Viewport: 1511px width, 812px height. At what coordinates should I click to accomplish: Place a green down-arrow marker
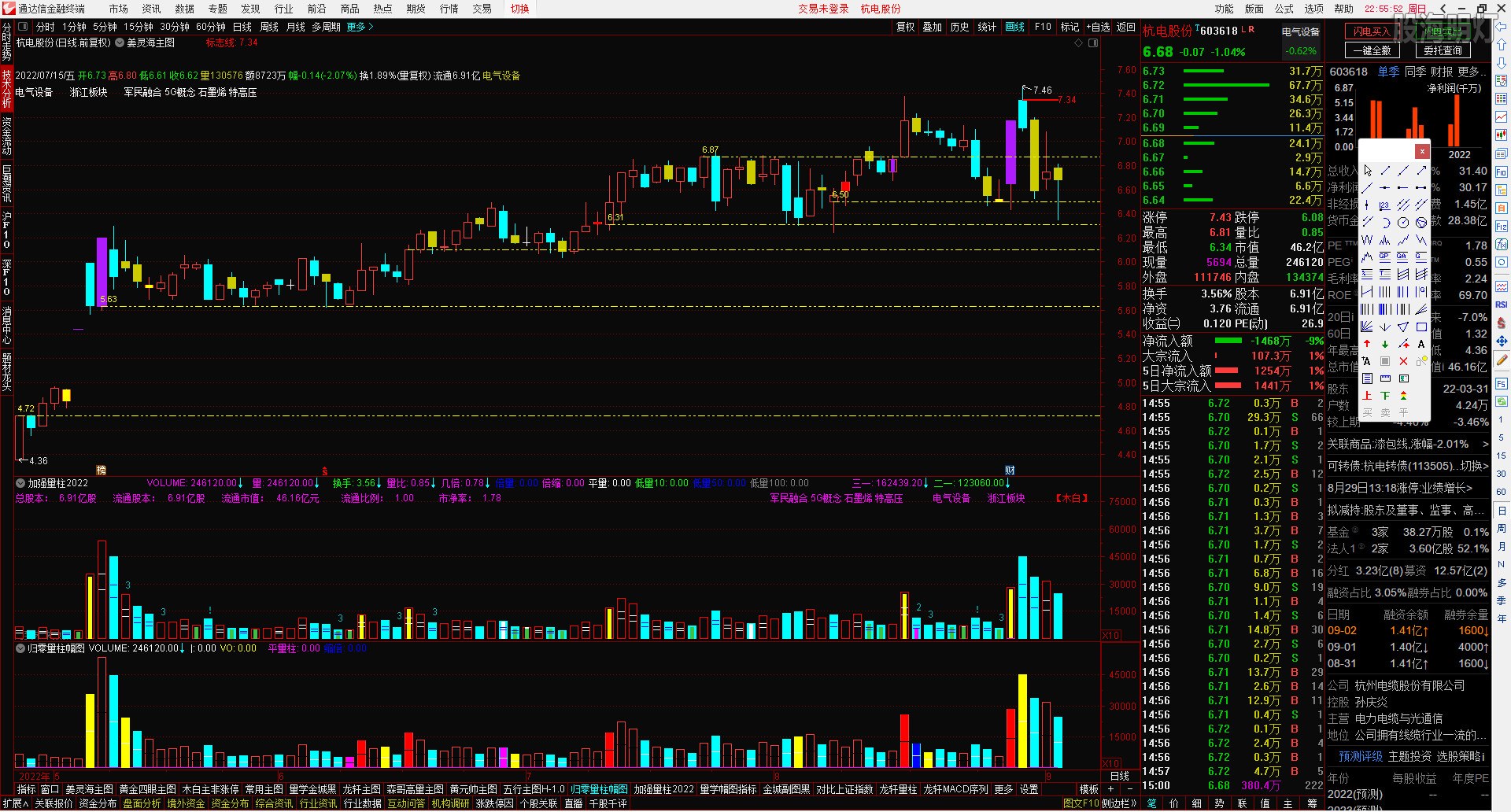[1385, 344]
